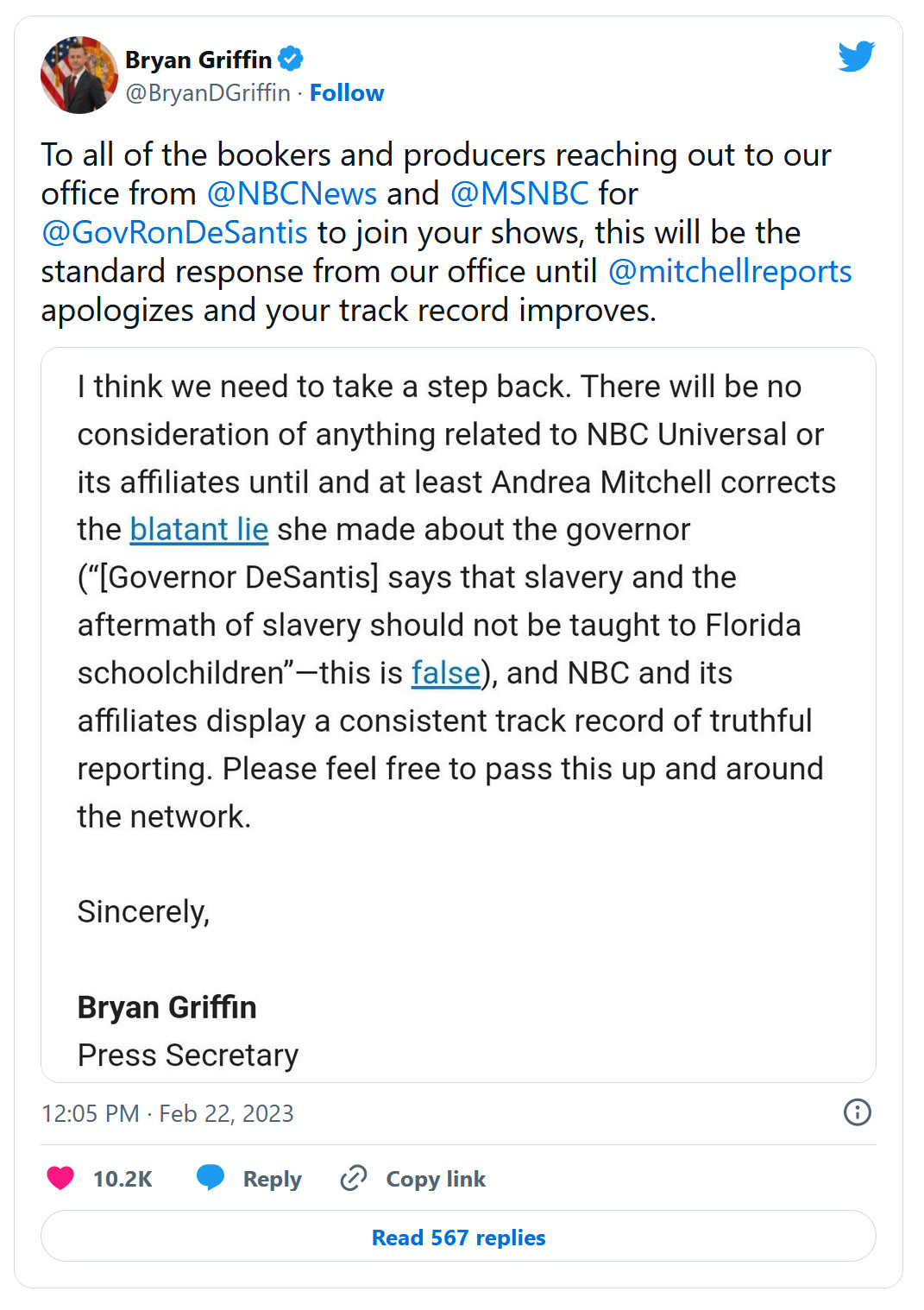Click the blue verified badge icon

coord(291,60)
